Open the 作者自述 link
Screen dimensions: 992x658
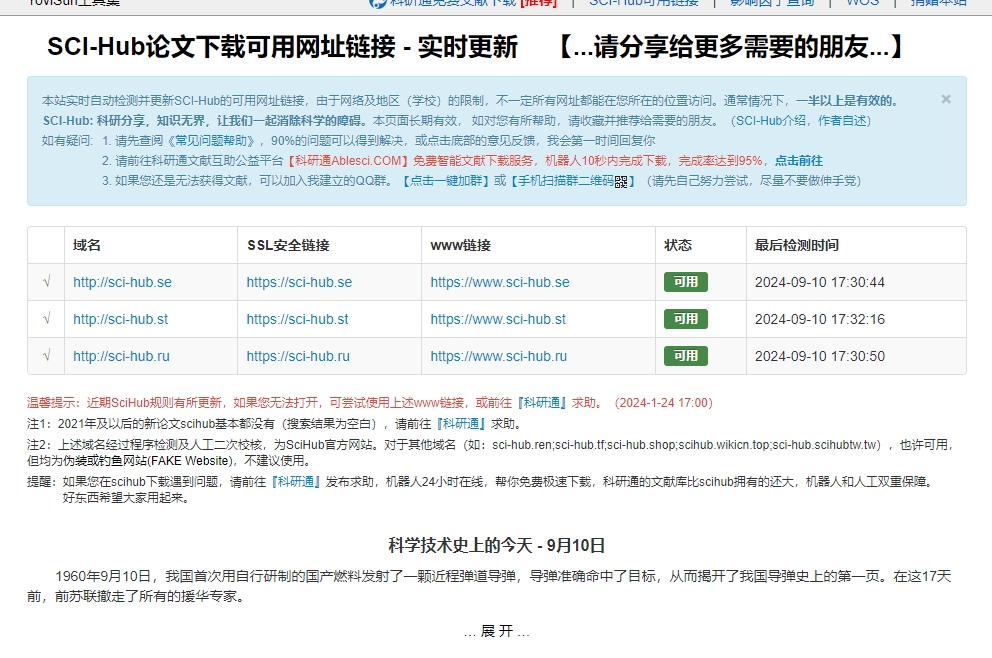(840, 120)
